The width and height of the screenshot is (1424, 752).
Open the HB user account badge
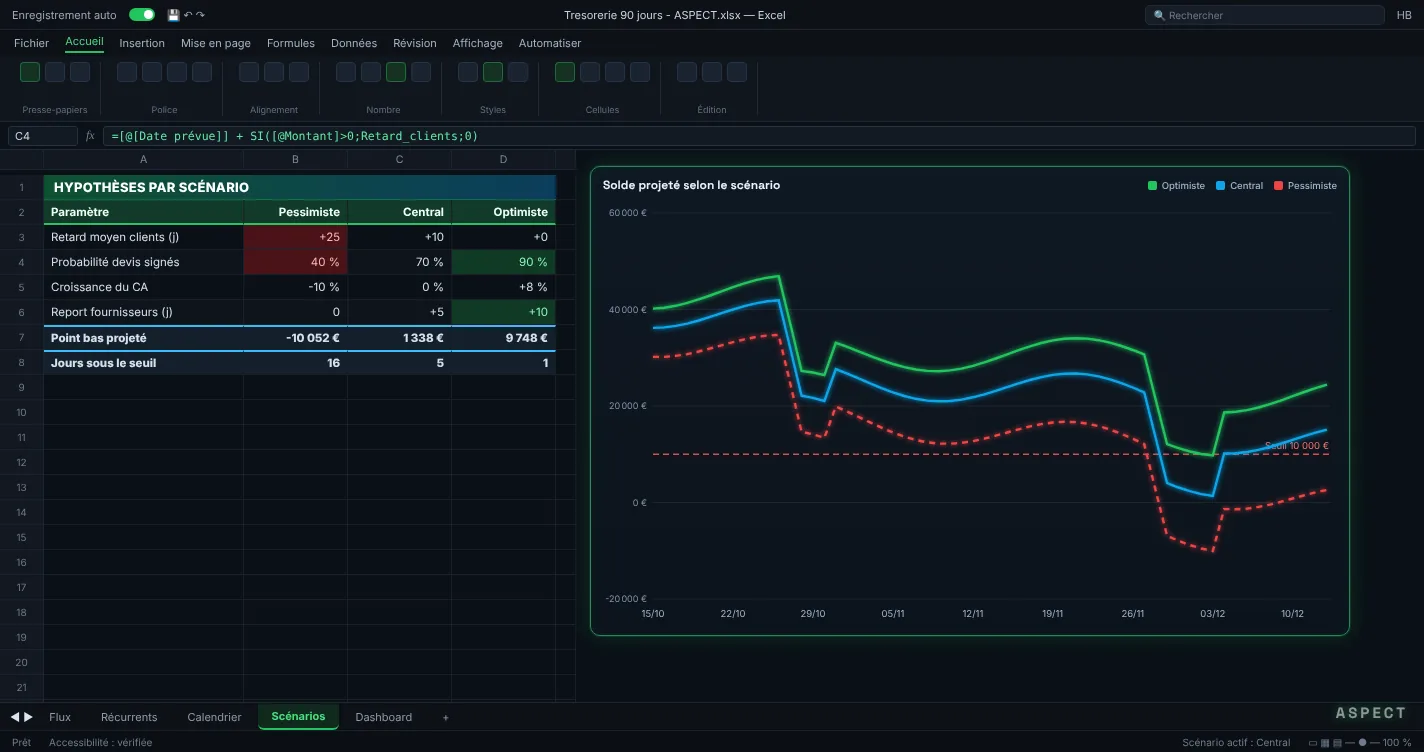[x=1404, y=15]
